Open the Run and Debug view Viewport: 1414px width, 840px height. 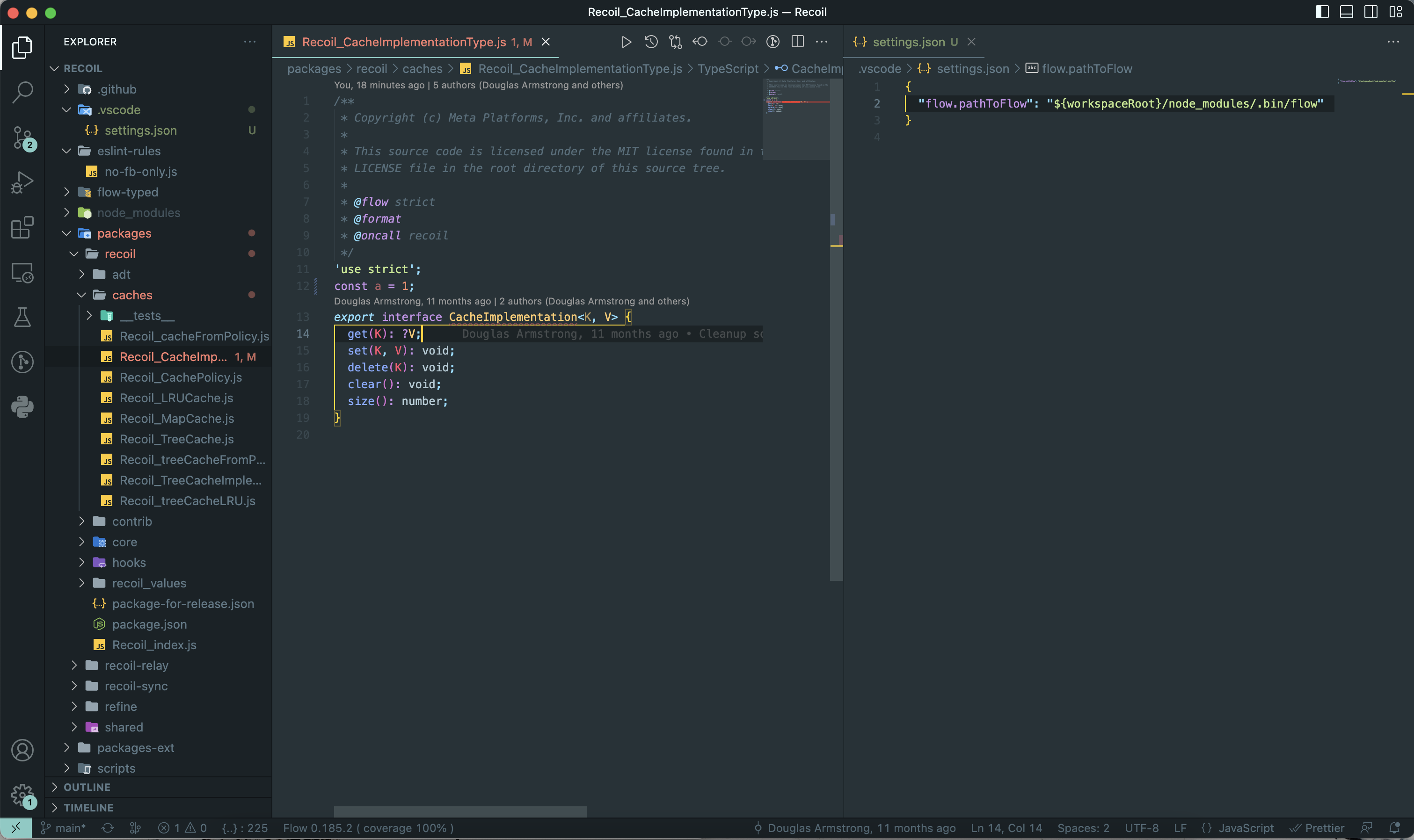pyautogui.click(x=22, y=182)
